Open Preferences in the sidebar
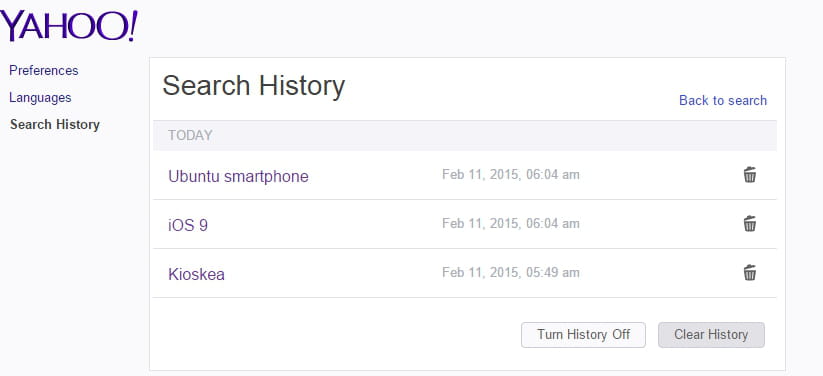This screenshot has height=376, width=823. point(44,70)
